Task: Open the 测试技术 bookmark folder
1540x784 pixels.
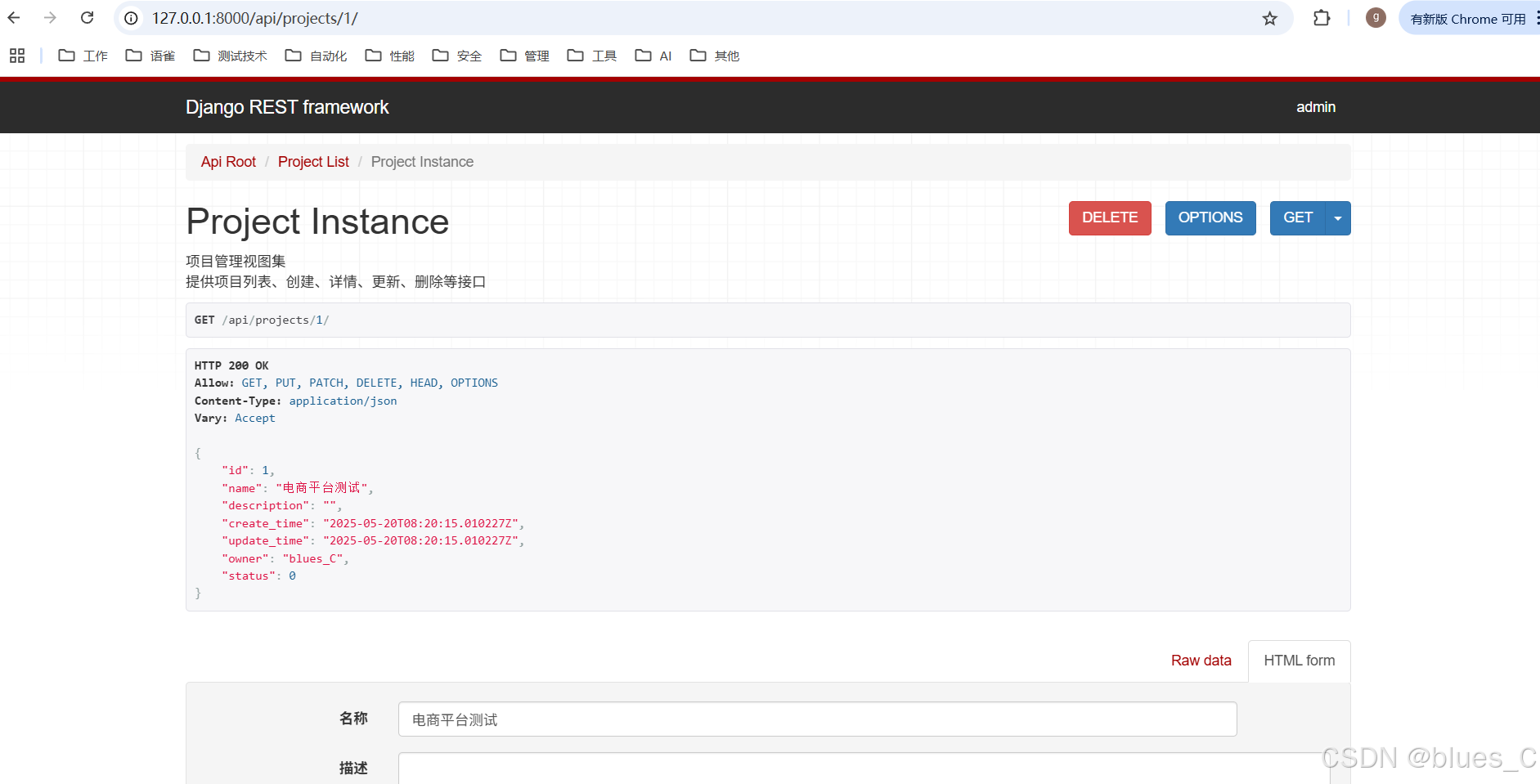Action: (231, 56)
